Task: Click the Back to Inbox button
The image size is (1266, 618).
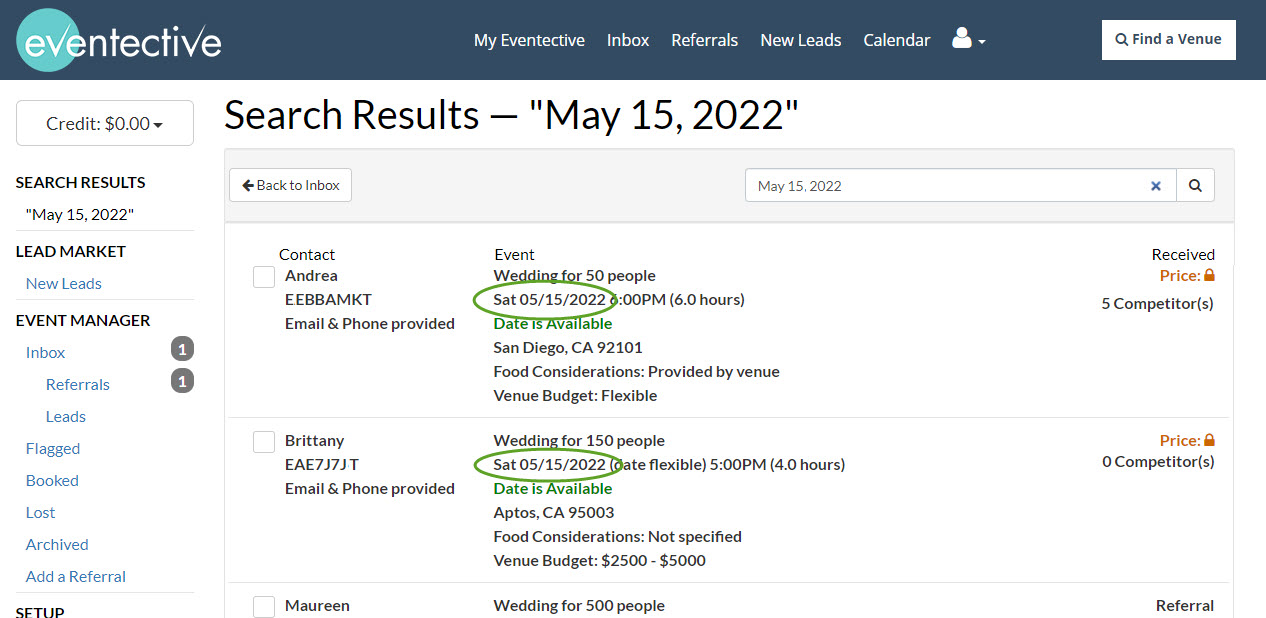Action: coord(291,185)
